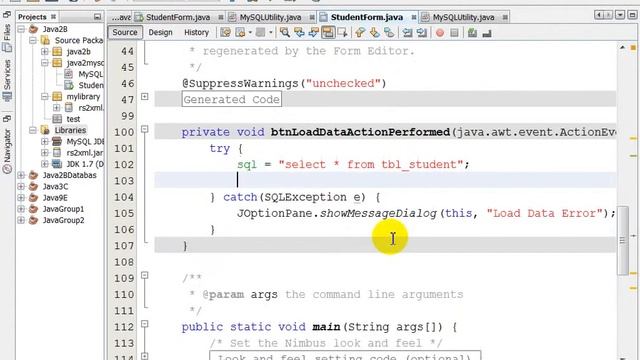
Task: Switch to Design view
Action: point(160,32)
